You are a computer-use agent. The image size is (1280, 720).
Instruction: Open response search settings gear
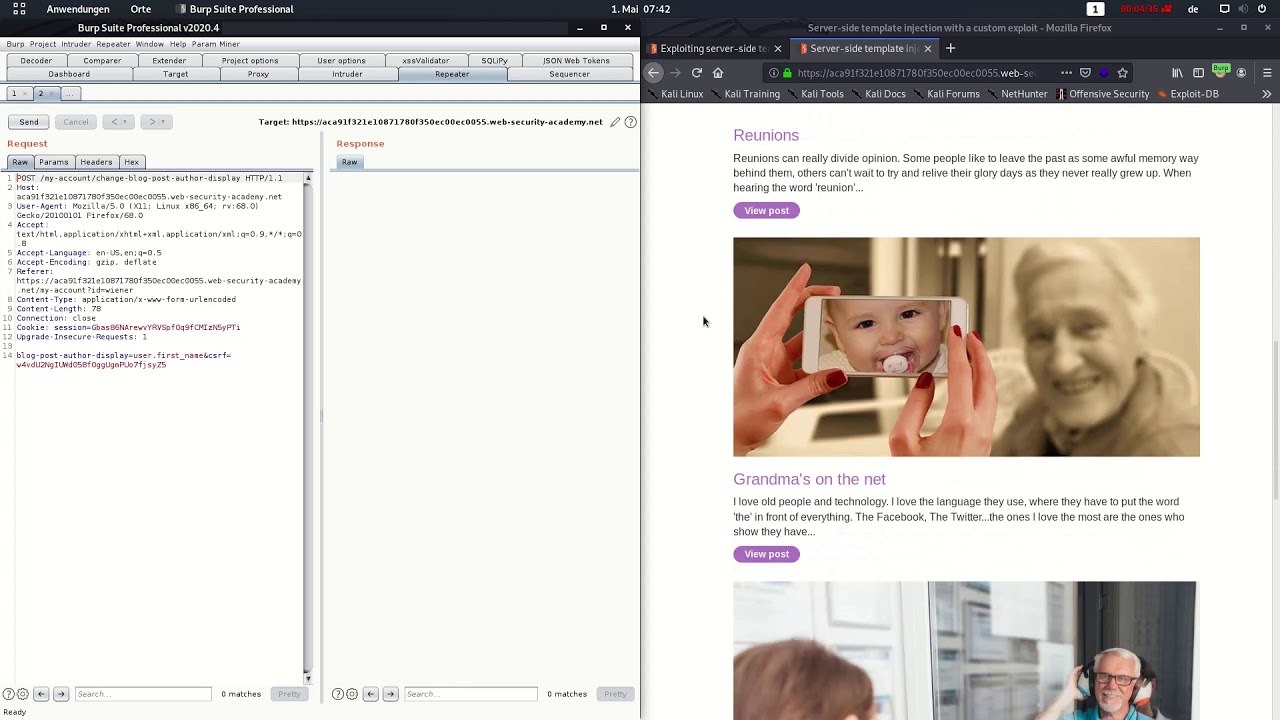point(352,694)
